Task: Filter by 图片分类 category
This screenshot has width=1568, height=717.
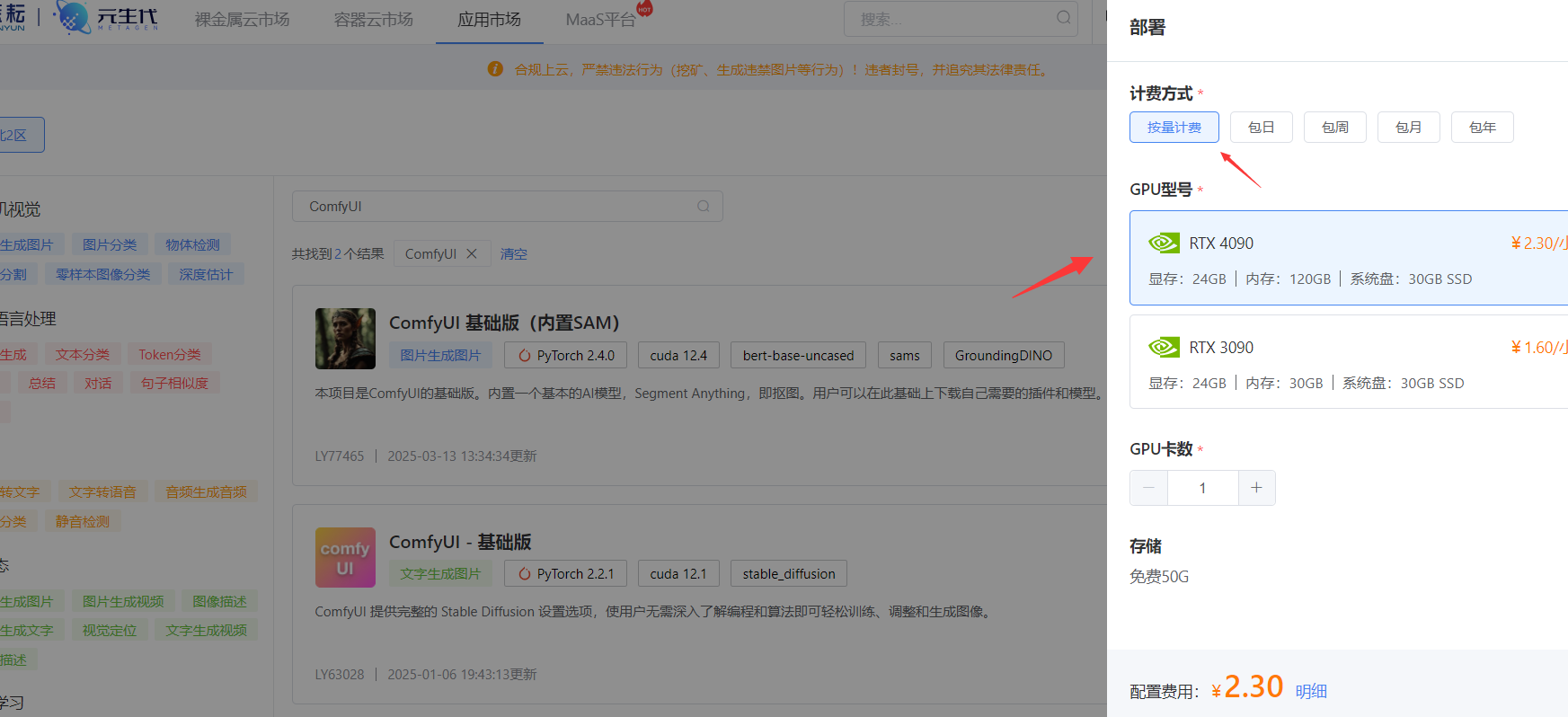Action: [110, 244]
